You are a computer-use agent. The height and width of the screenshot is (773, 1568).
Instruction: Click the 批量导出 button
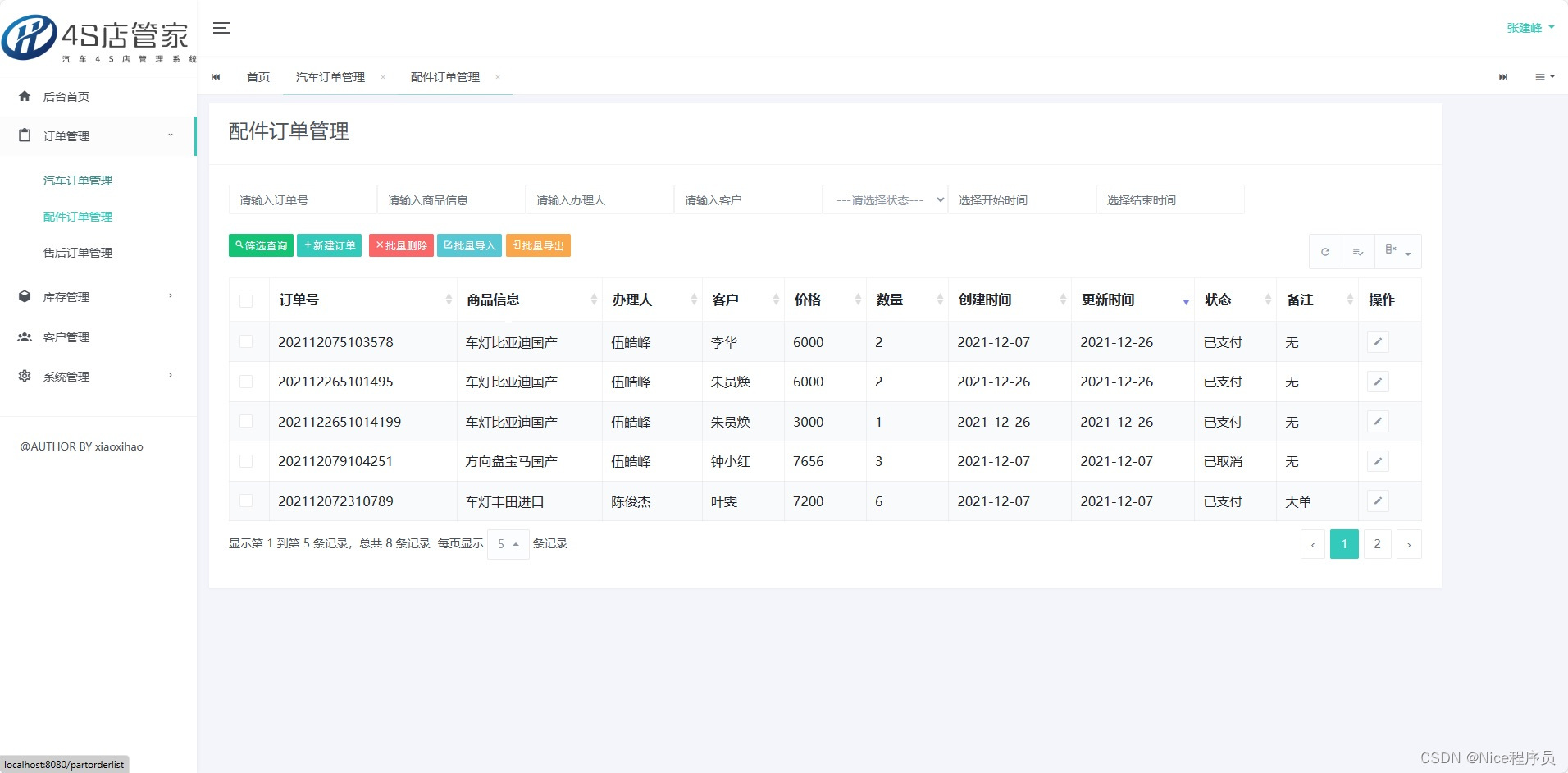click(x=538, y=245)
